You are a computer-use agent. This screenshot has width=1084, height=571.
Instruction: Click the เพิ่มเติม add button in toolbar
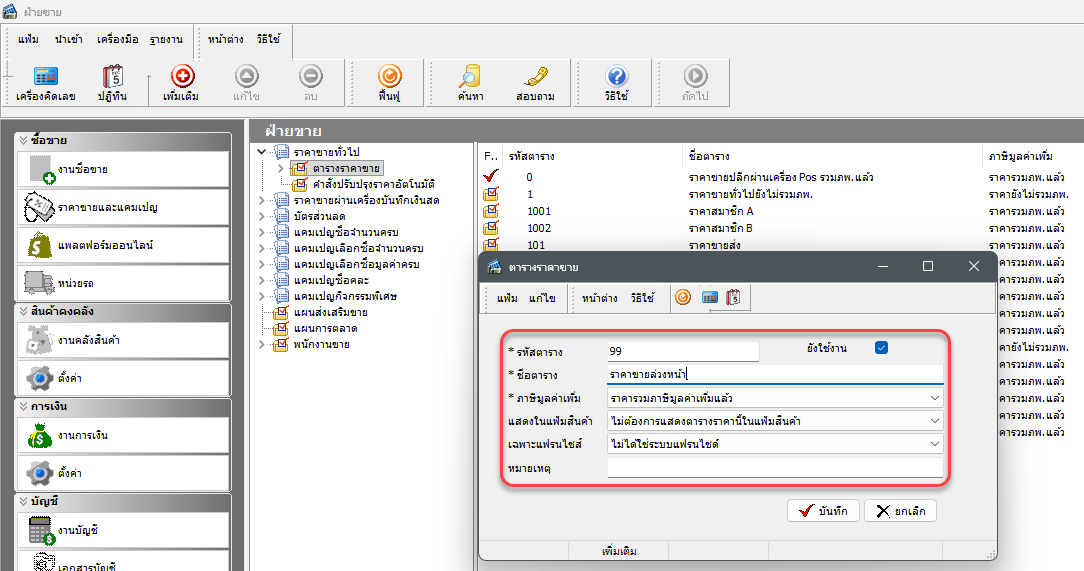[x=182, y=83]
